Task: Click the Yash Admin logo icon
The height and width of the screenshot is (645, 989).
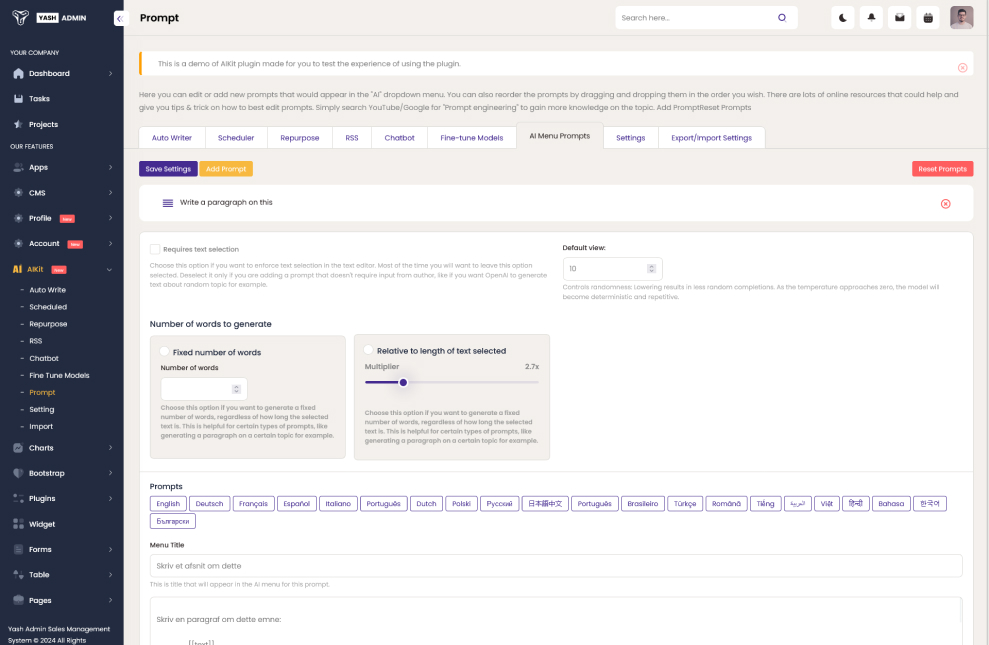Action: (20, 18)
